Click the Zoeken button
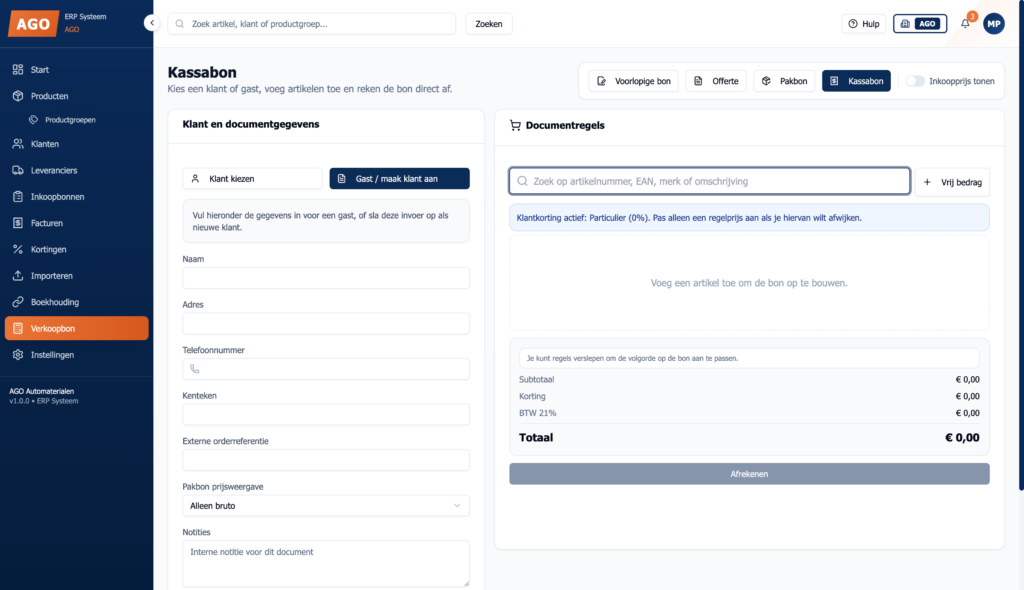The height and width of the screenshot is (590, 1024). pyautogui.click(x=488, y=24)
